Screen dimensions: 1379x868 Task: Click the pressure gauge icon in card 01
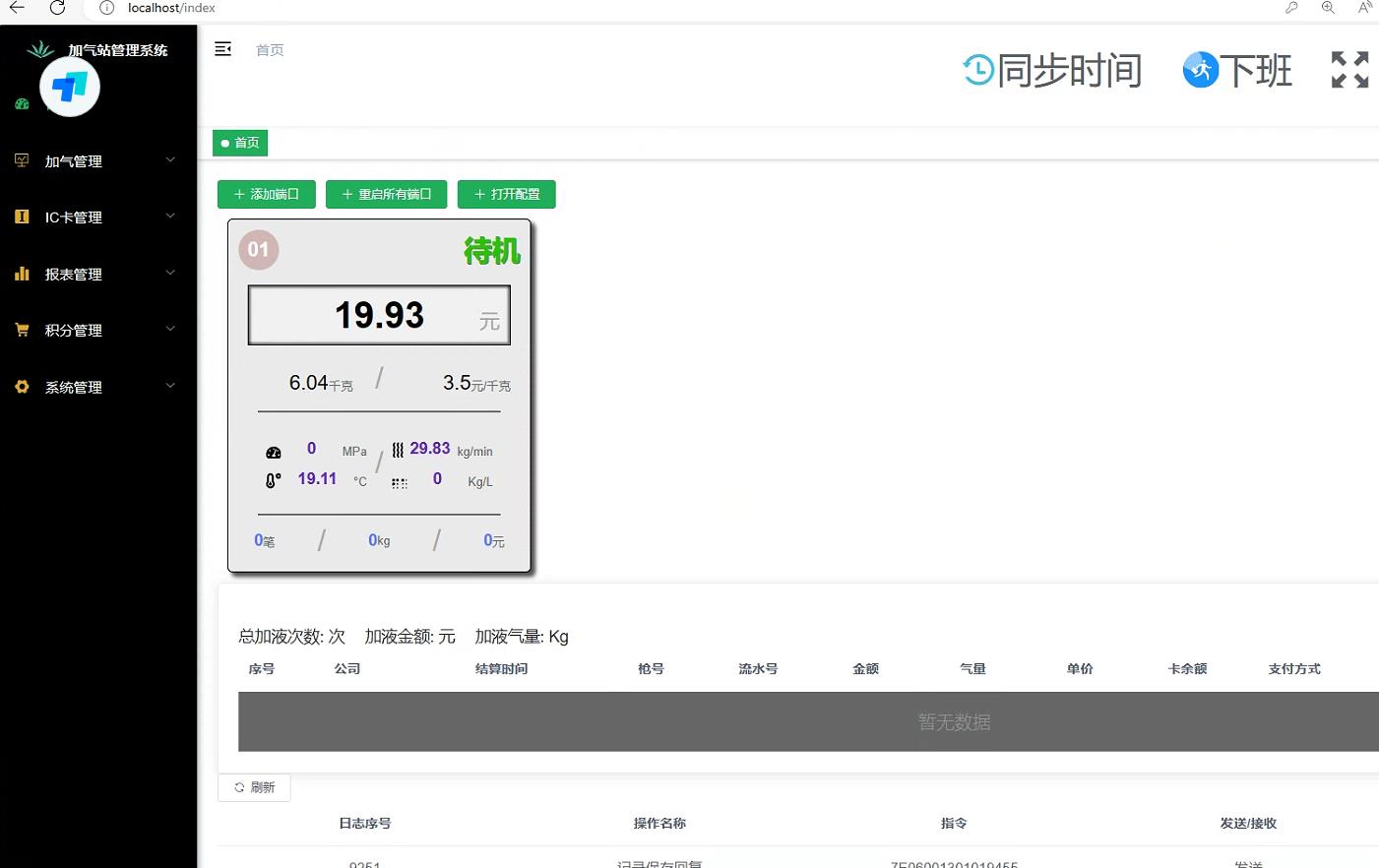pyautogui.click(x=274, y=453)
